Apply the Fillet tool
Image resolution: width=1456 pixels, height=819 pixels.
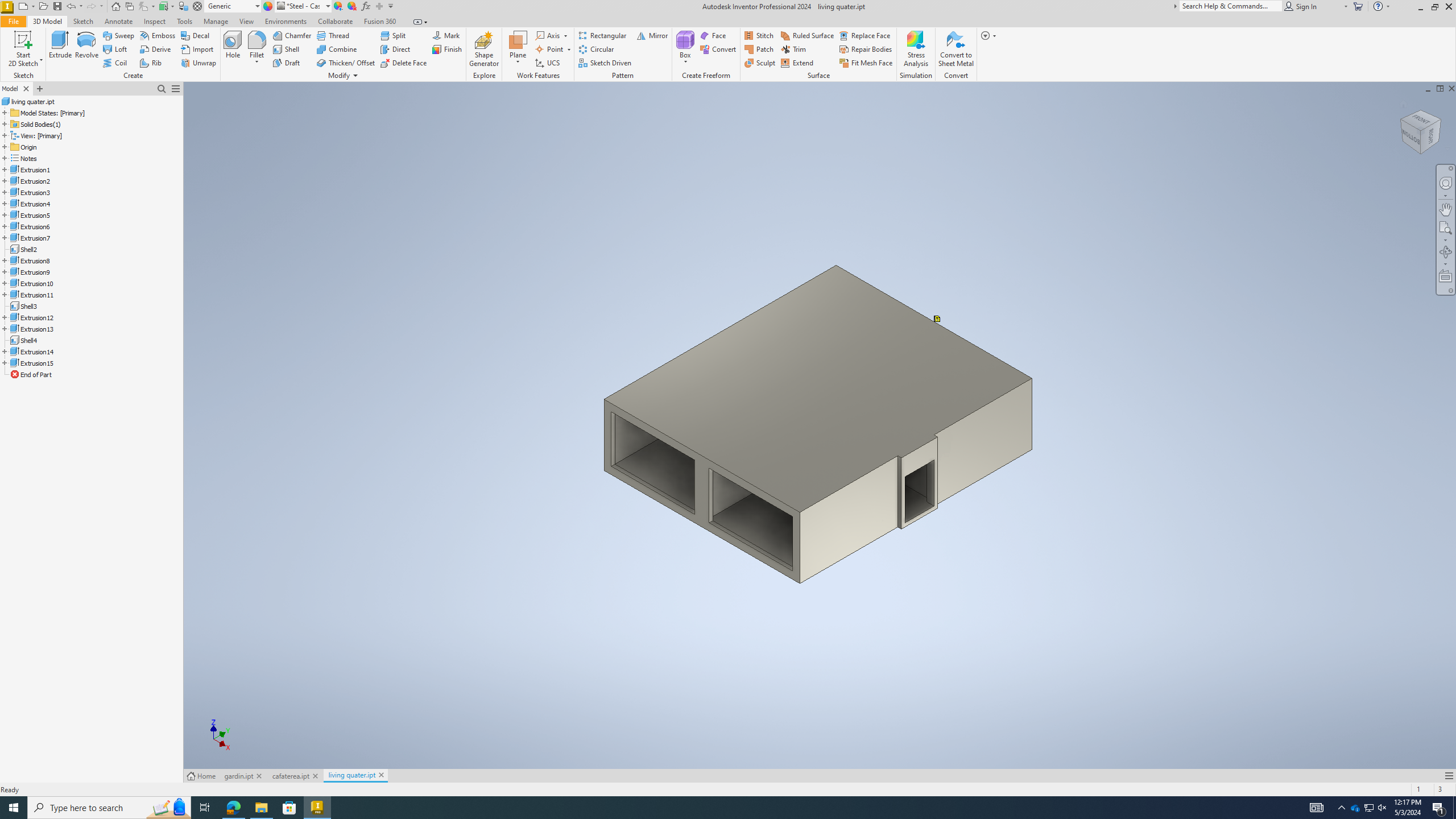[257, 45]
